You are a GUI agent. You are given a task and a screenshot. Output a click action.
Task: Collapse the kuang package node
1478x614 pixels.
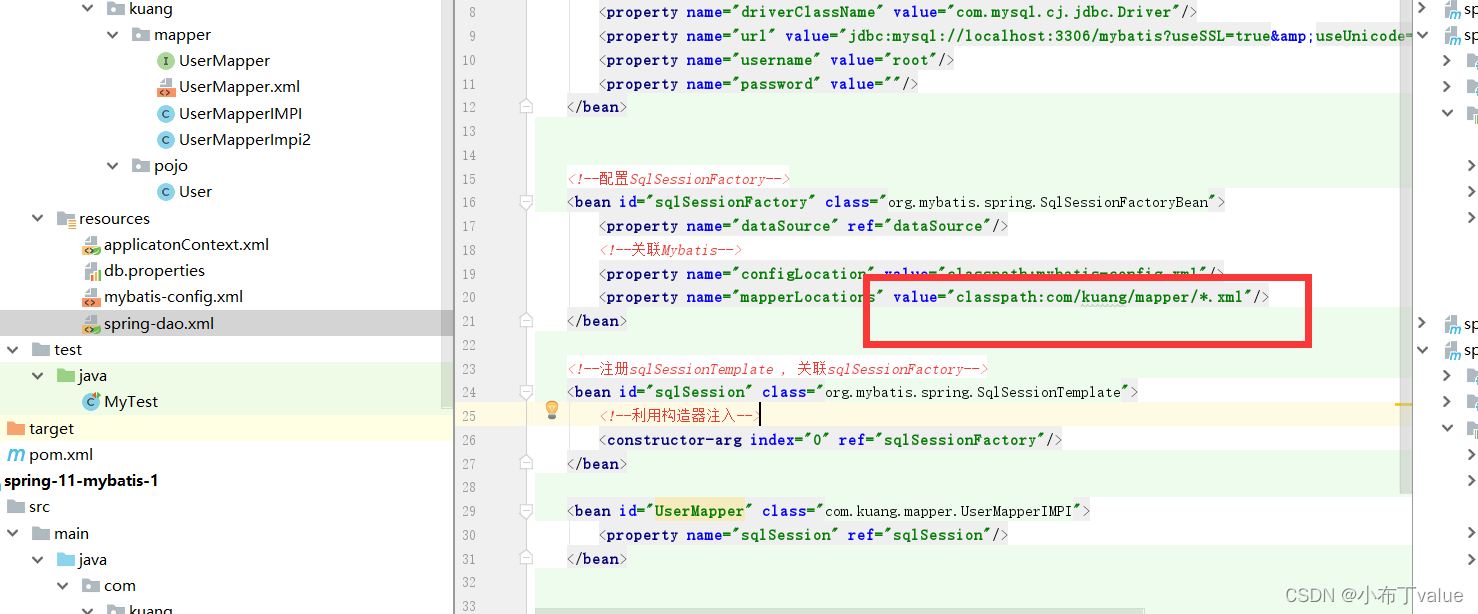point(88,9)
